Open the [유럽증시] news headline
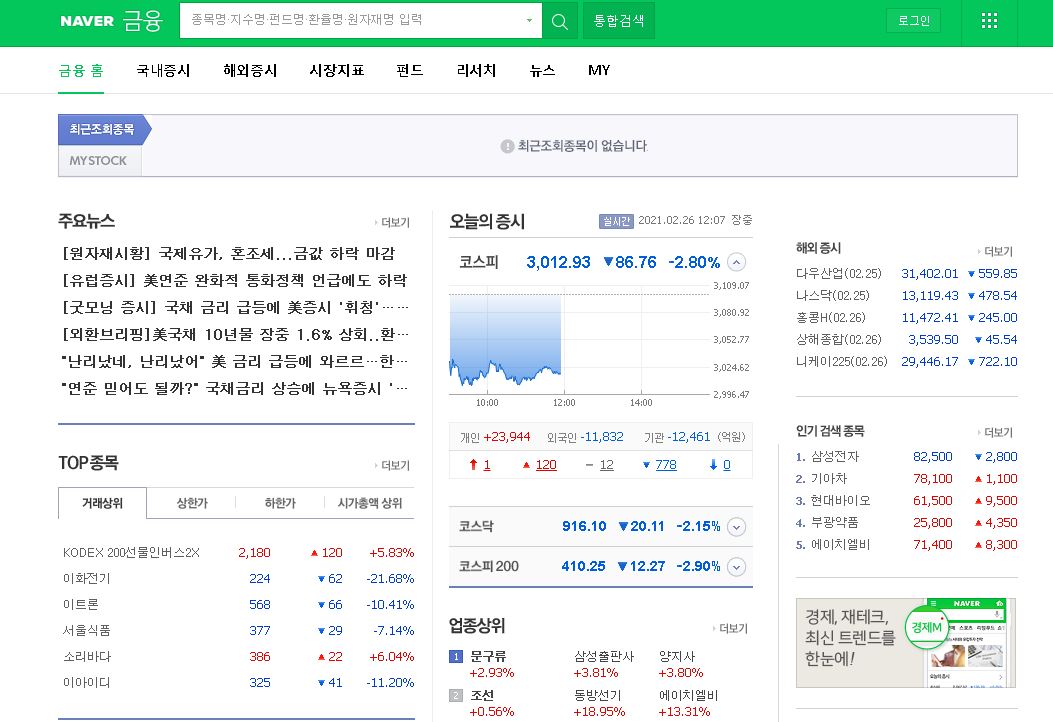This screenshot has height=722, width=1053. (x=234, y=280)
